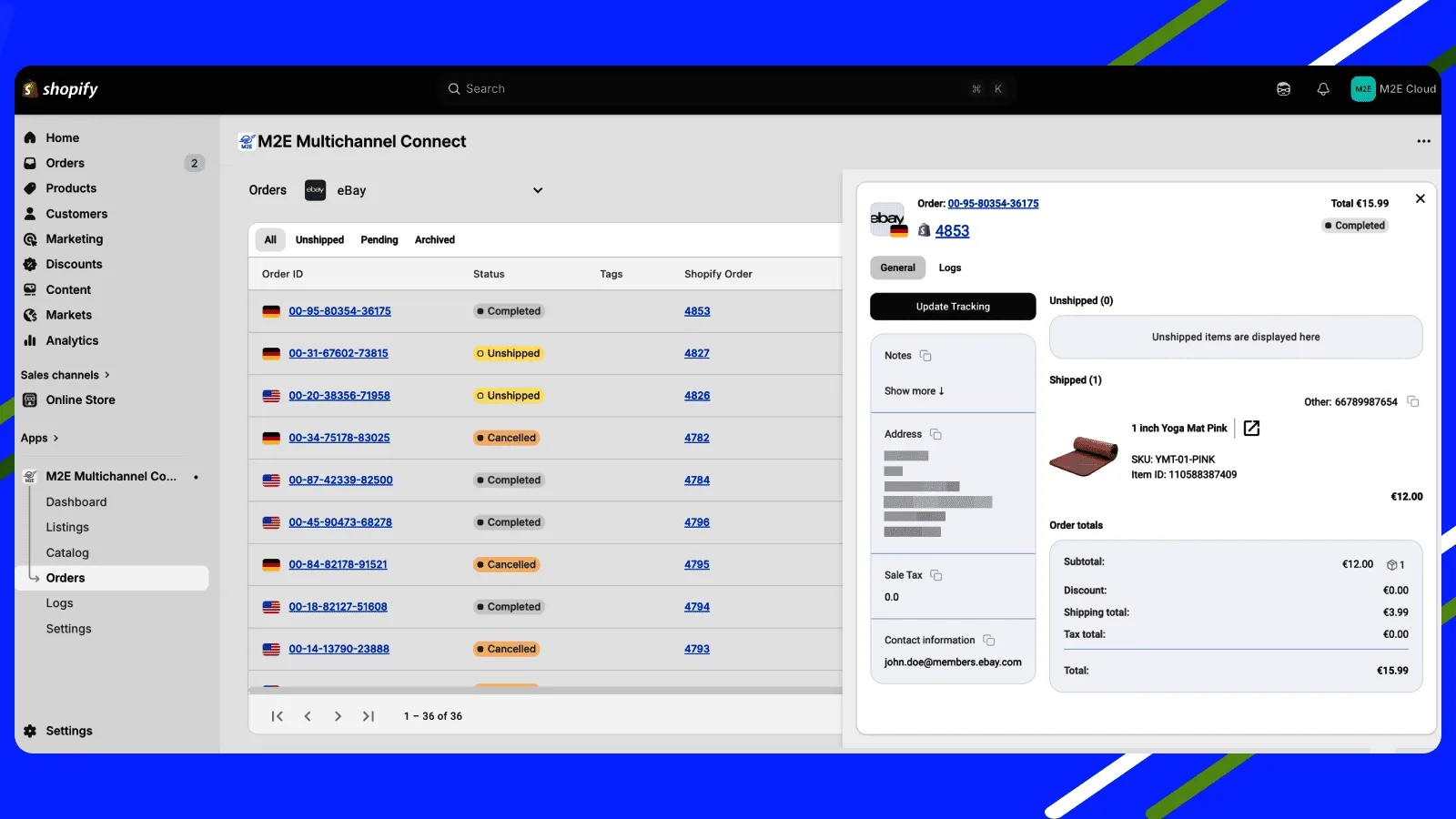Open Dashboard under M2E Multichannel Connect

[x=76, y=502]
